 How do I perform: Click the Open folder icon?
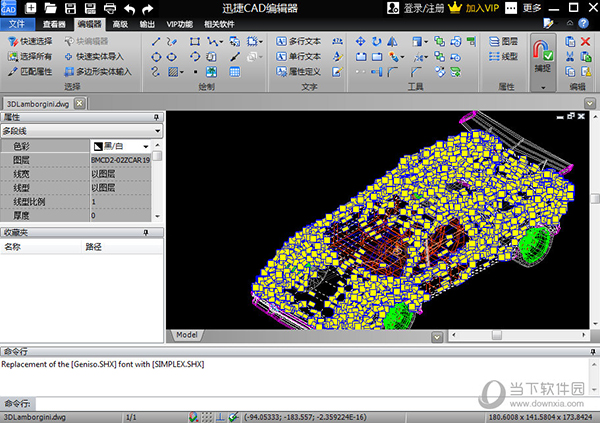[50, 8]
